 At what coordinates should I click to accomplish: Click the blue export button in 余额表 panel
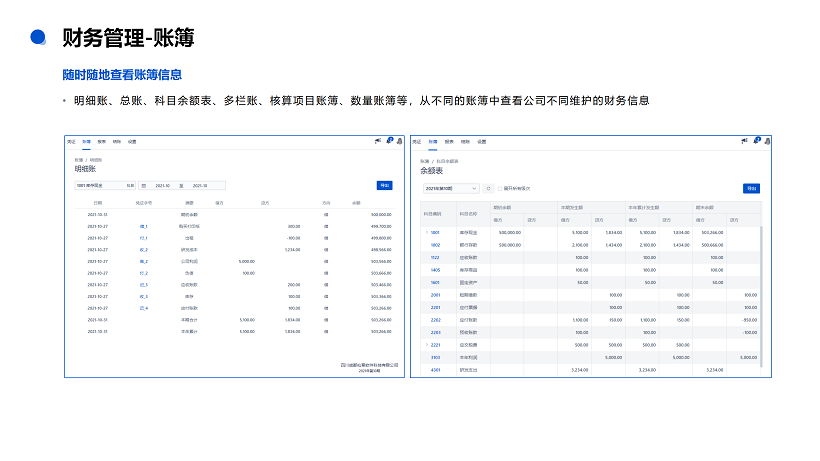coord(751,189)
